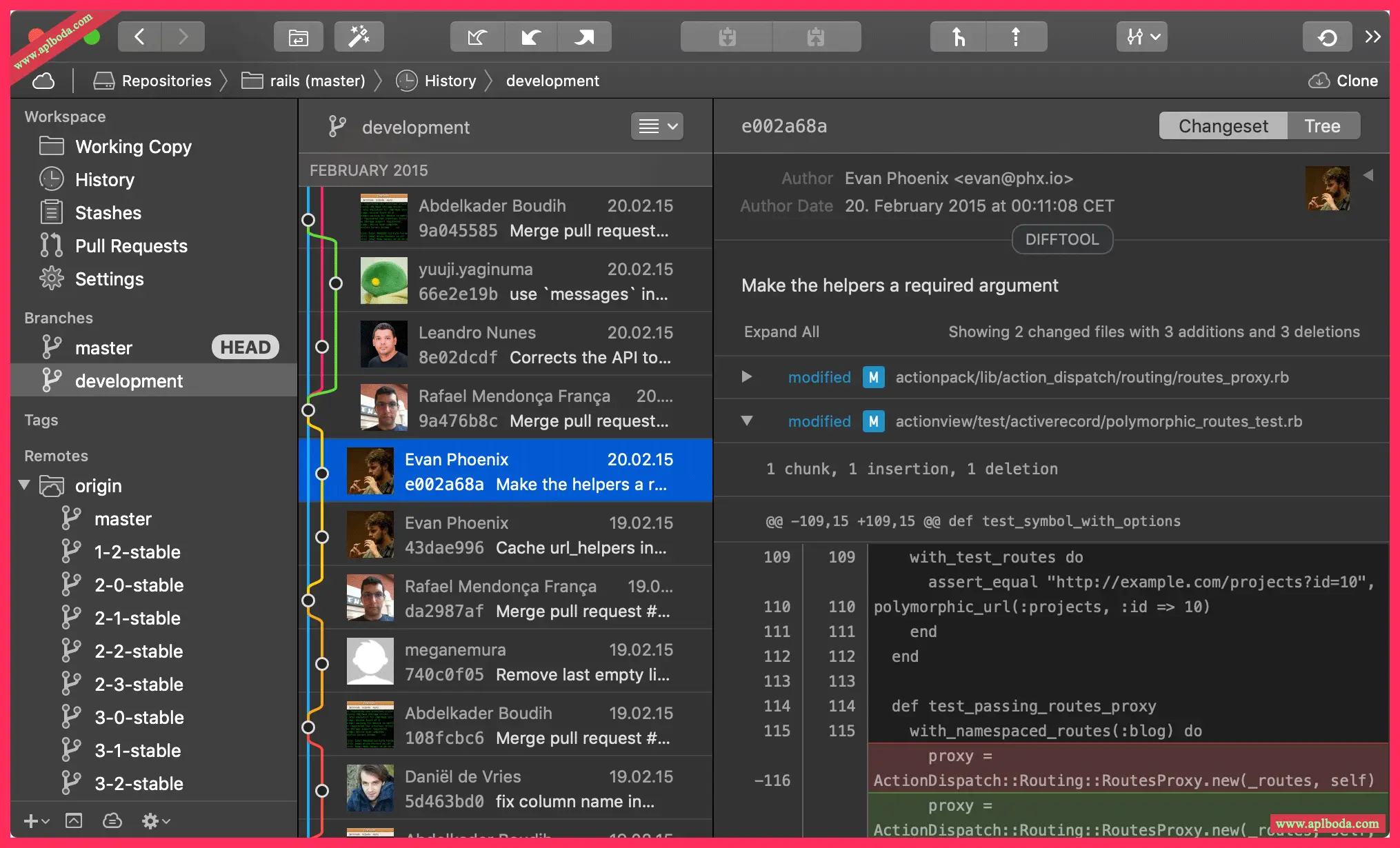Click the DIFFTOOL button
The image size is (1400, 848).
click(x=1061, y=239)
